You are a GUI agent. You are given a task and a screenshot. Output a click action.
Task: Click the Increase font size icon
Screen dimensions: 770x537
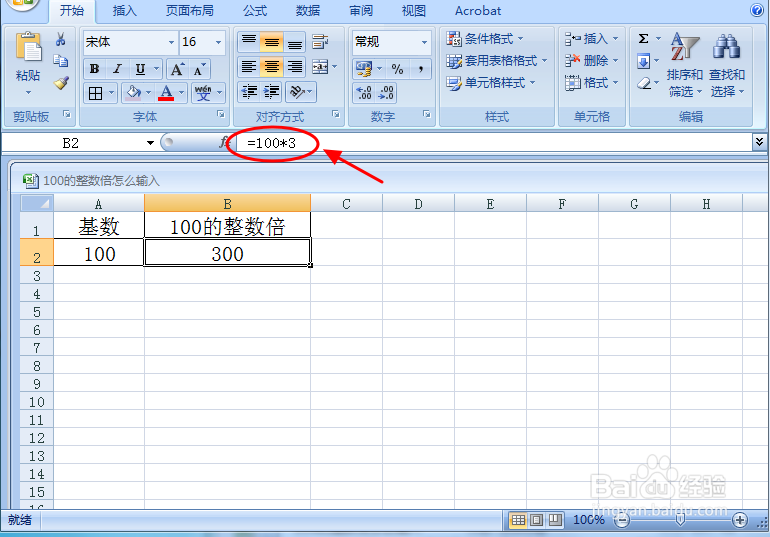click(177, 69)
